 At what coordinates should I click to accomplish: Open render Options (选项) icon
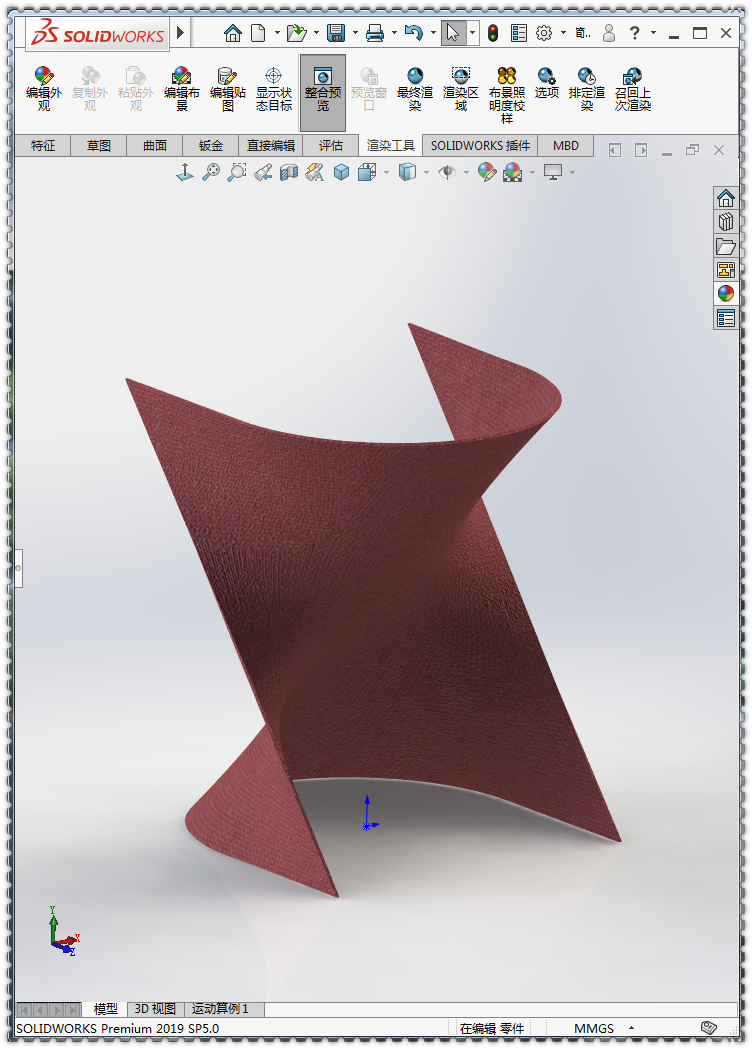[546, 82]
